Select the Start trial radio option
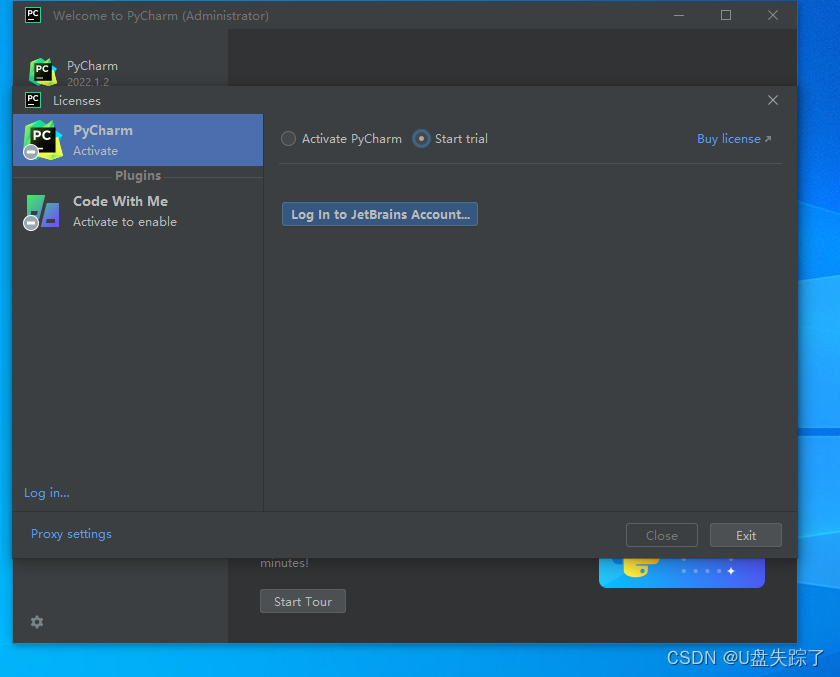This screenshot has height=677, width=840. [x=450, y=139]
